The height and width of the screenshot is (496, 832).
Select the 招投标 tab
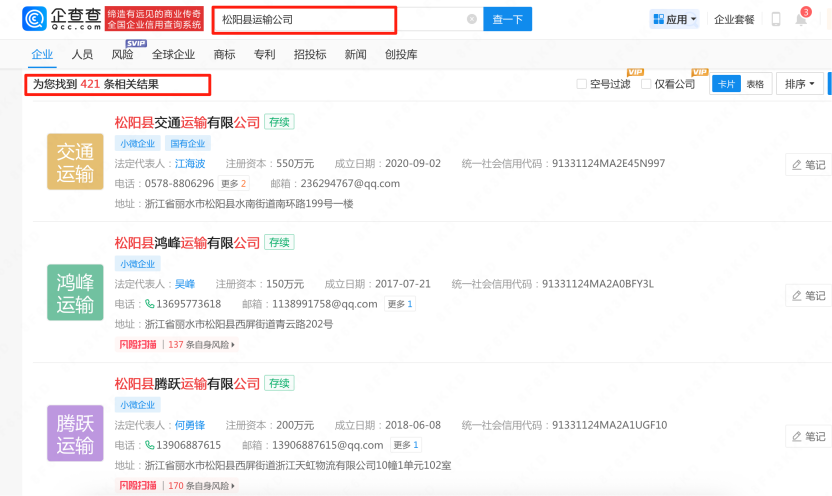[x=310, y=54]
